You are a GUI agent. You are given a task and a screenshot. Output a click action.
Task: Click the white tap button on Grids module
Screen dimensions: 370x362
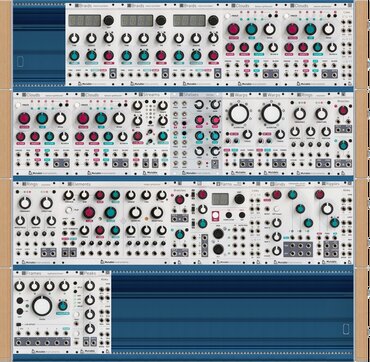[276, 209]
